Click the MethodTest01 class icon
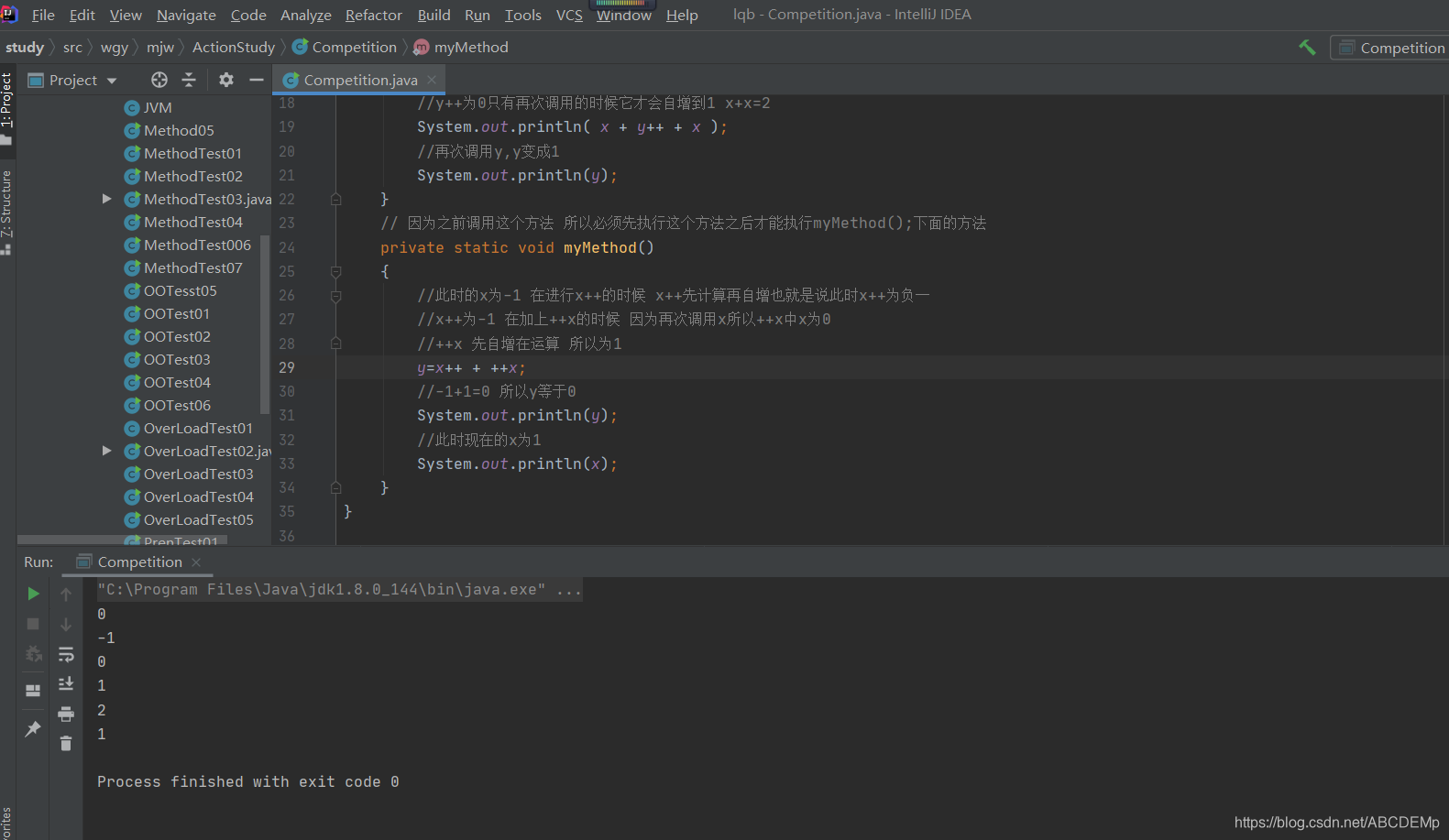 point(132,154)
